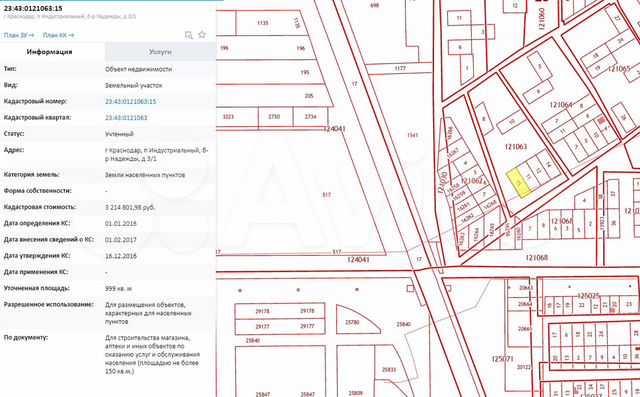Select parcel 2734 on the map
The width and height of the screenshot is (640, 397).
(311, 117)
